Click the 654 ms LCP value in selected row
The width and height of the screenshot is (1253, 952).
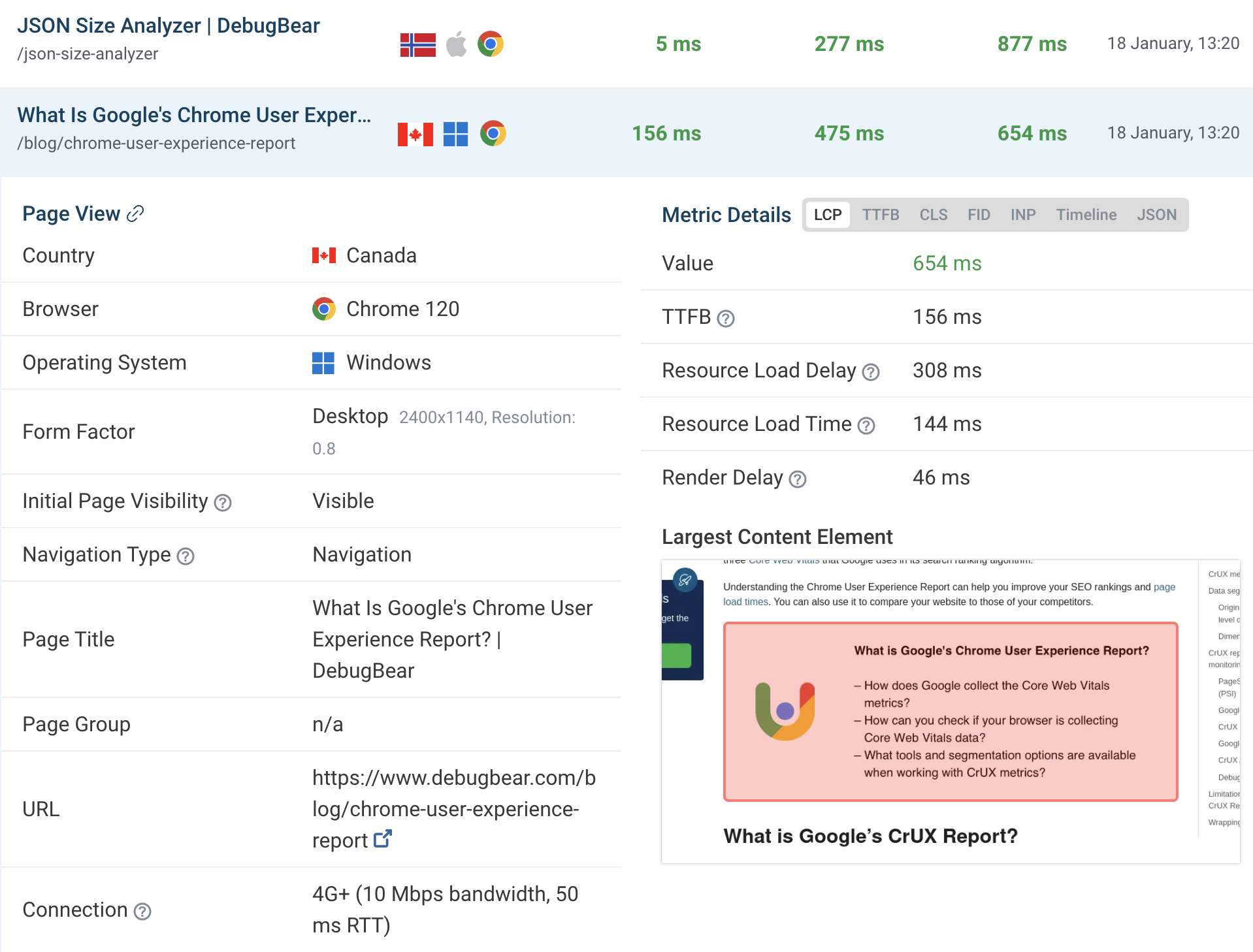[1032, 133]
